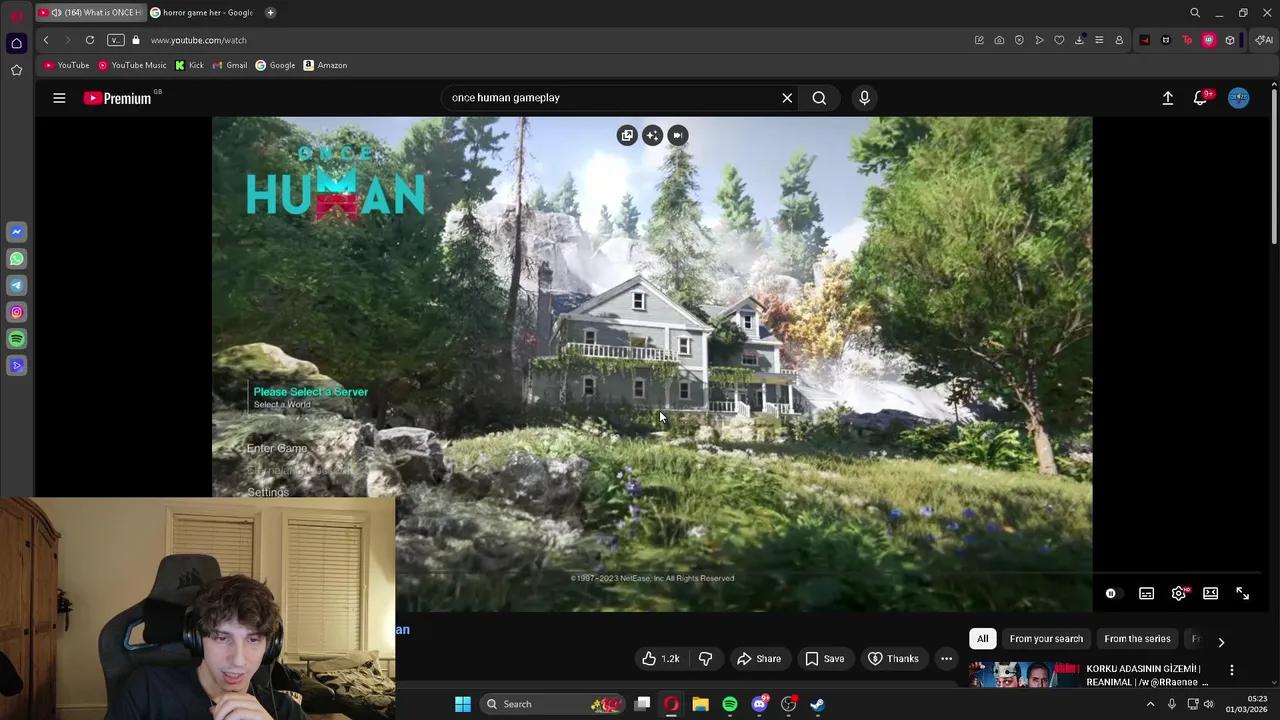Open the taskbar Search box
This screenshot has width=1280, height=720.
(552, 704)
